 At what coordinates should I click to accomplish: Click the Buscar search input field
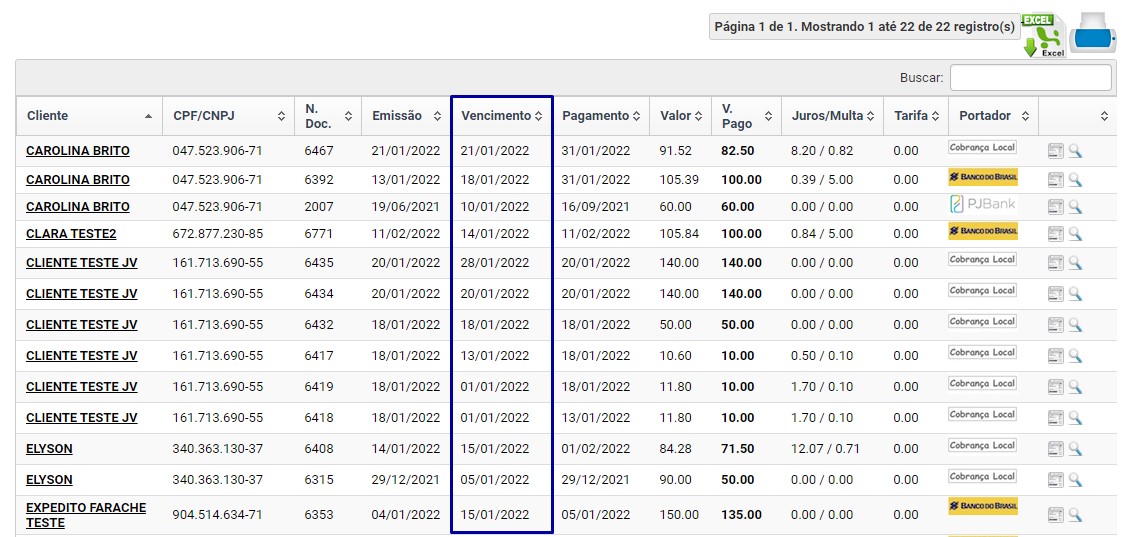(1030, 78)
